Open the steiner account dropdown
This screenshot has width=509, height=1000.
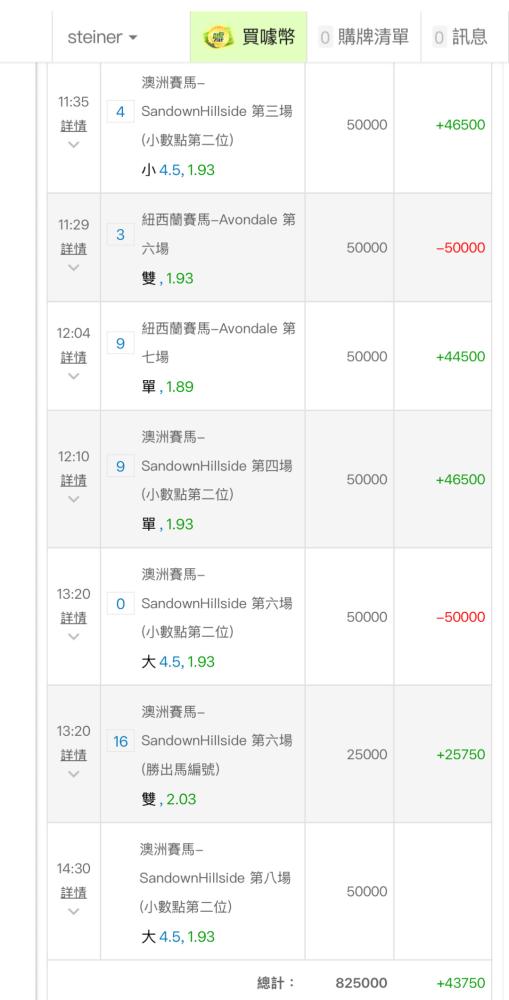coord(102,37)
